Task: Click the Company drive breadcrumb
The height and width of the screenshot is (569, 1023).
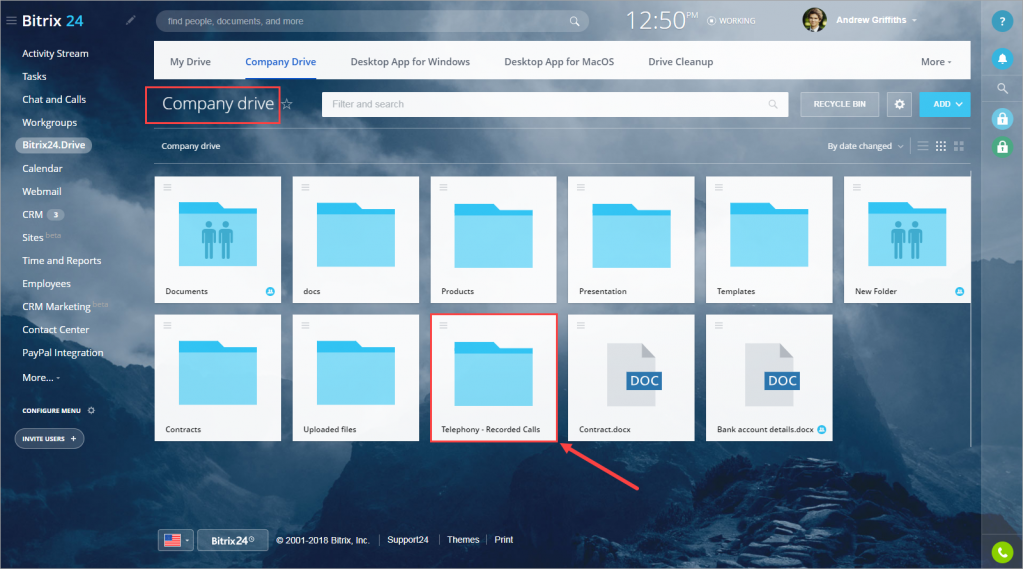Action: click(x=191, y=146)
